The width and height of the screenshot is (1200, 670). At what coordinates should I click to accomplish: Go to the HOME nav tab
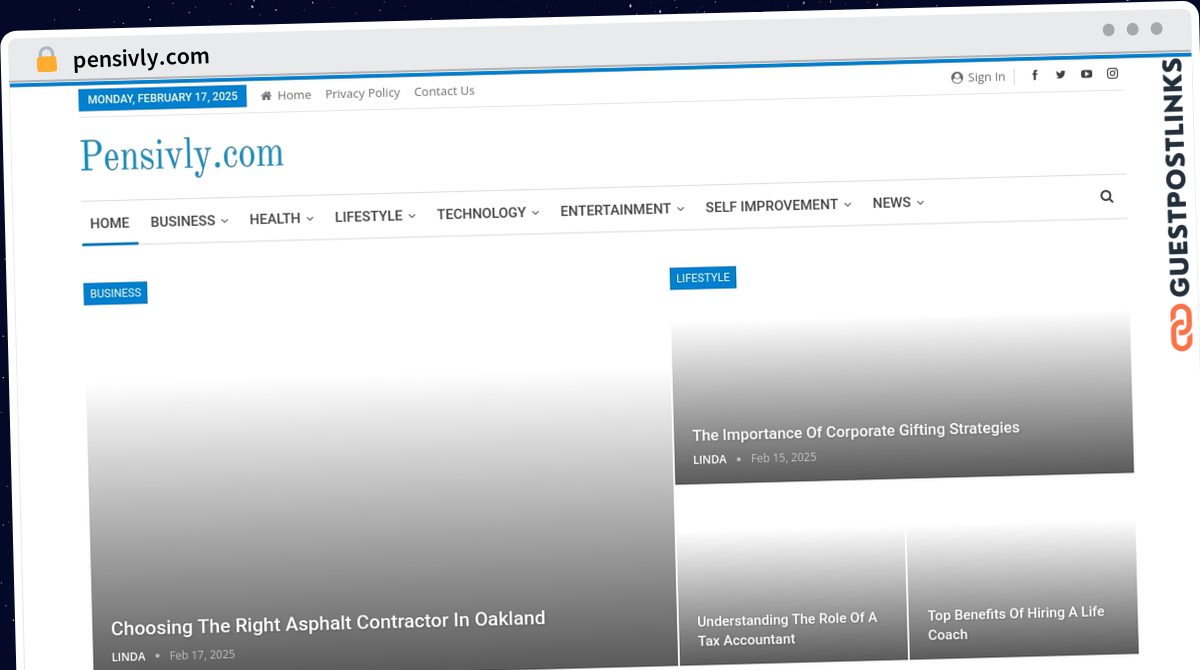pos(110,223)
